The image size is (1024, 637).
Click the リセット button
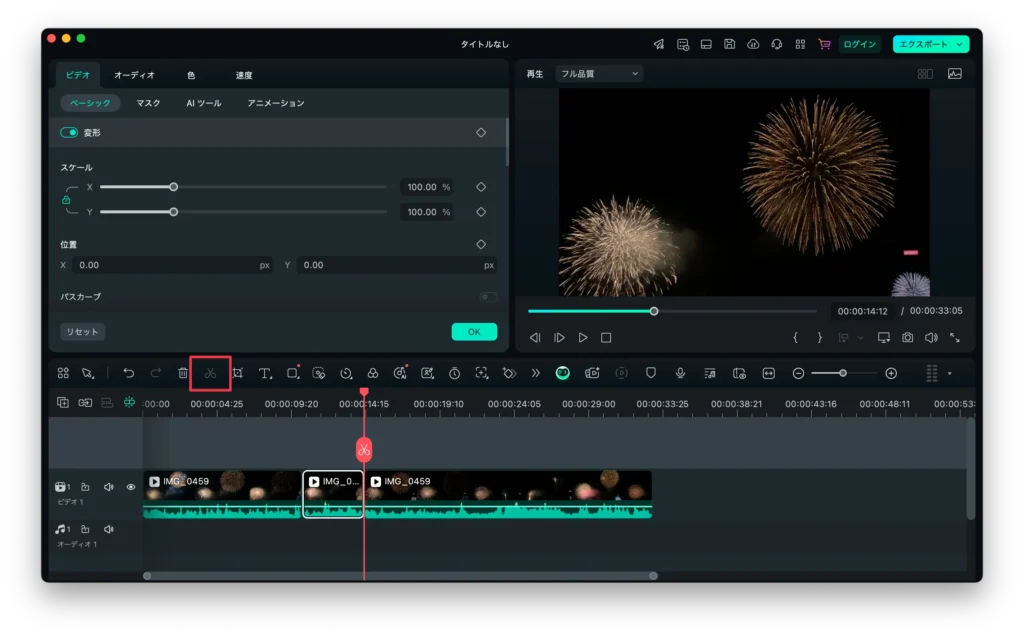(82, 332)
